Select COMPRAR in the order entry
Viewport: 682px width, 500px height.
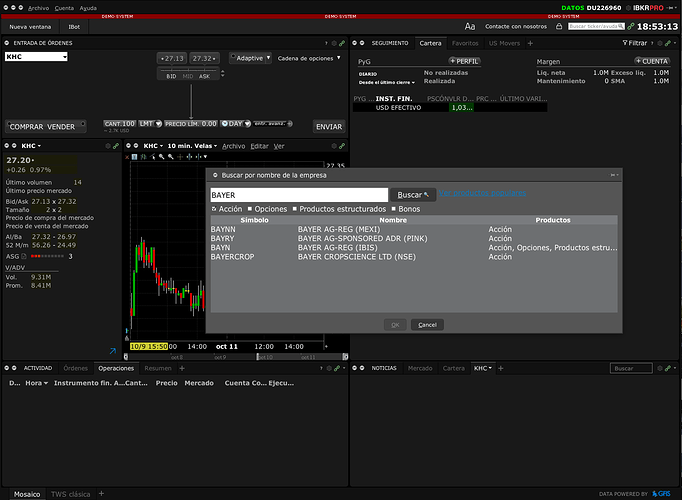(27, 127)
